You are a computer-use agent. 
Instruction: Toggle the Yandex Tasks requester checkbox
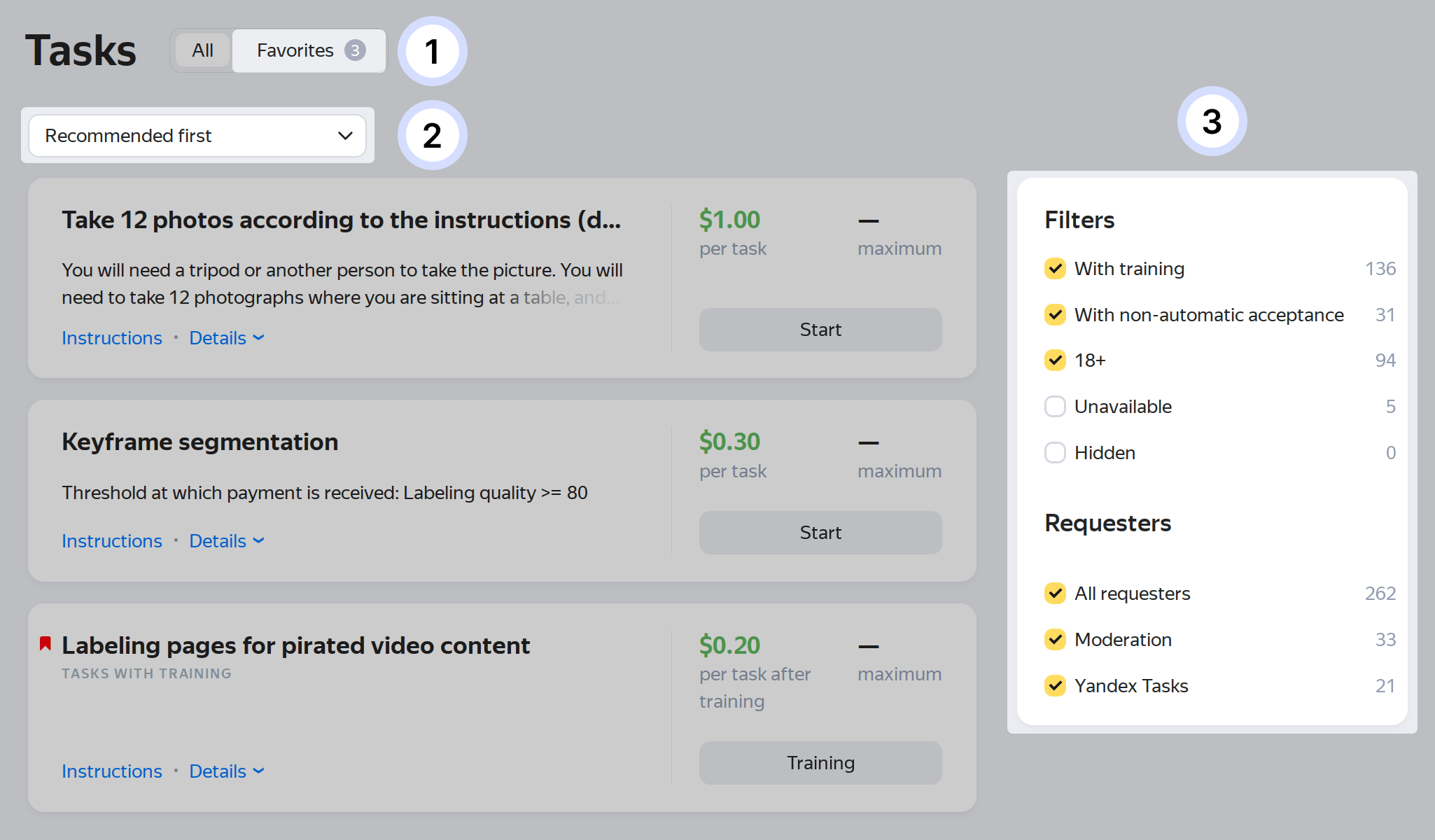1055,686
